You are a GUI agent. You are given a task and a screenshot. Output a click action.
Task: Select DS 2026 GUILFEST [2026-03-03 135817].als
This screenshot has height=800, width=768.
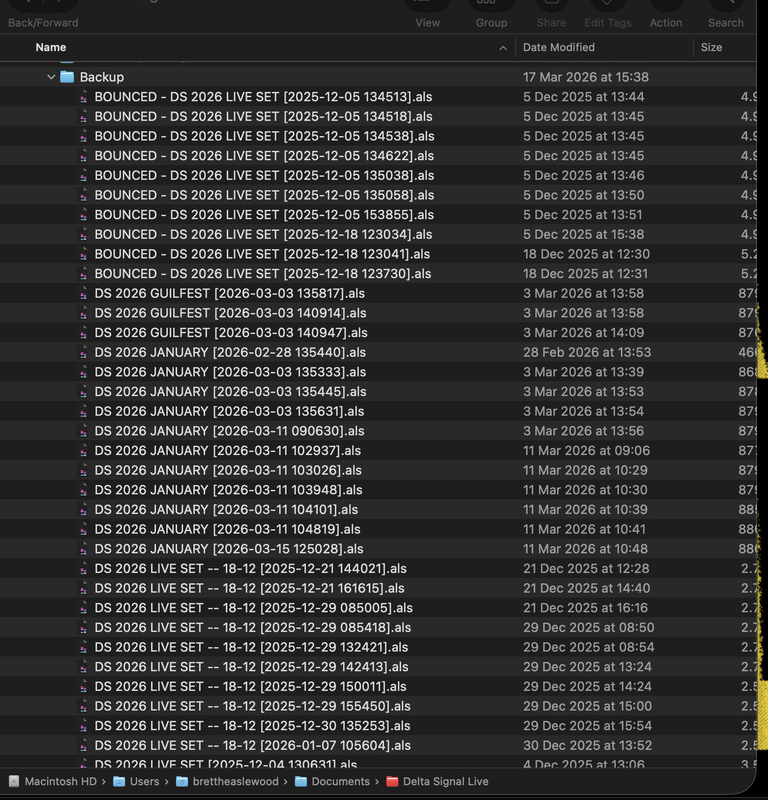point(229,293)
